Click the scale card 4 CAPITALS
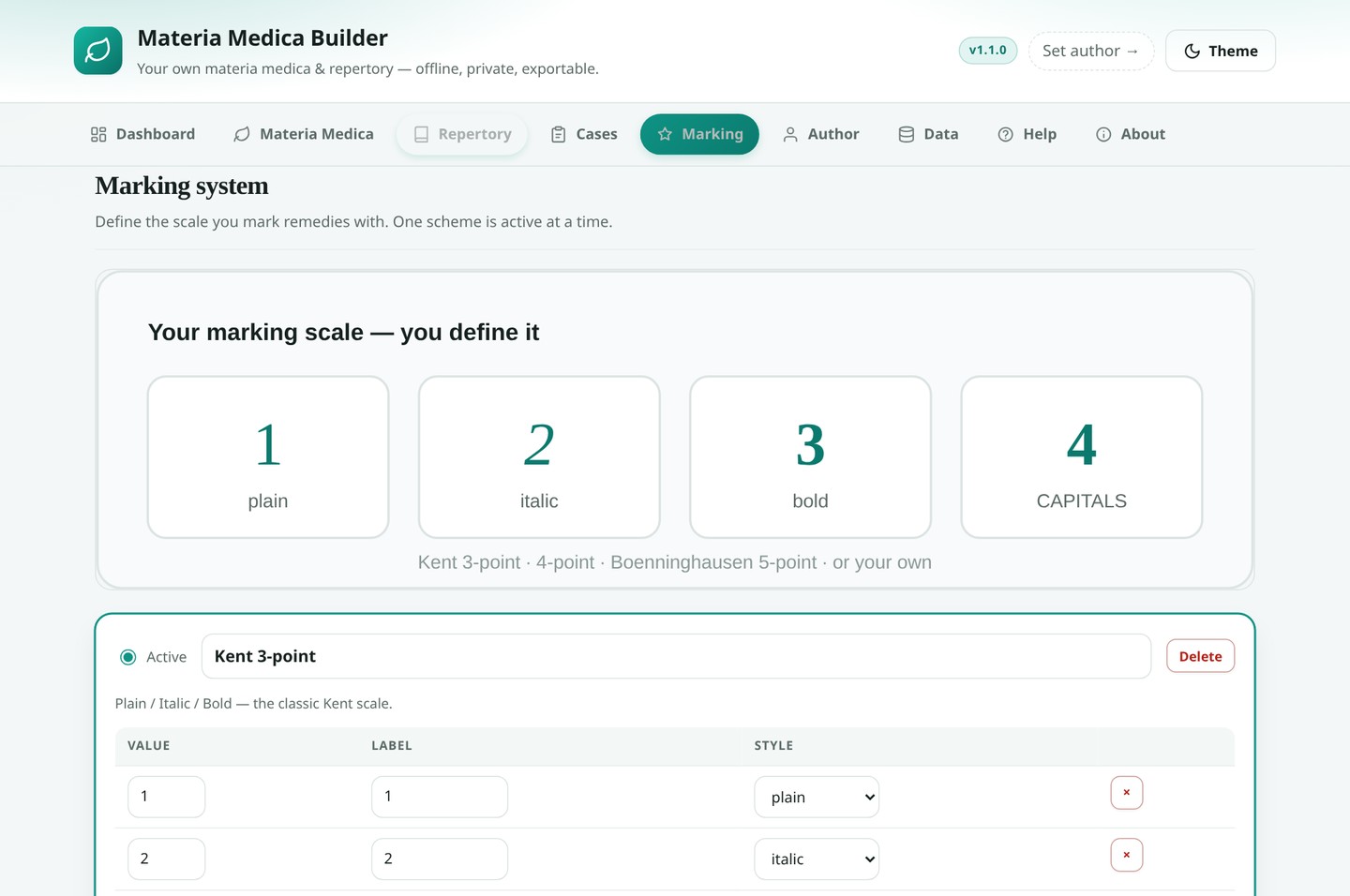The height and width of the screenshot is (896, 1350). pyautogui.click(x=1082, y=457)
